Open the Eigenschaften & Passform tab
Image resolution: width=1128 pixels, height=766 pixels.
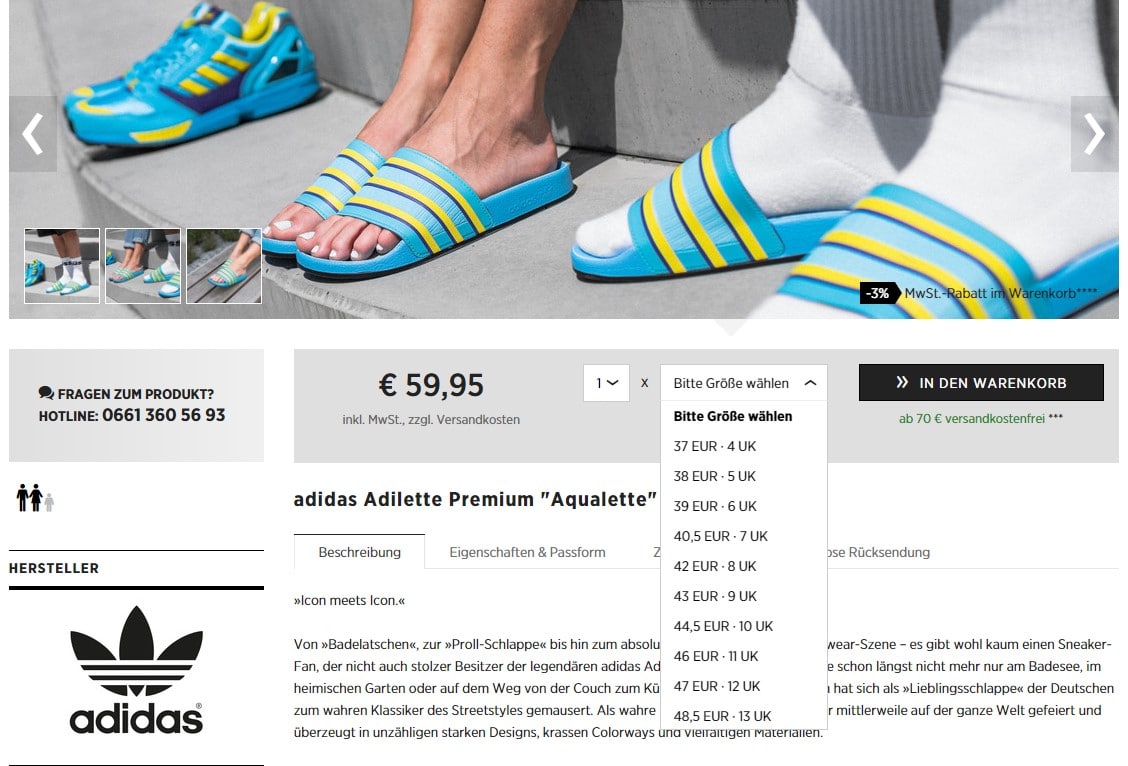[527, 552]
